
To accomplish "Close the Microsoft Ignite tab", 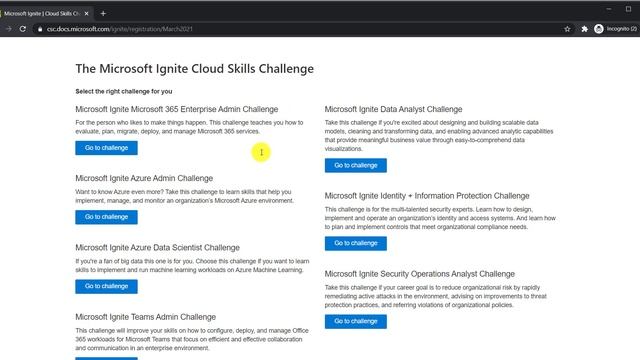I will [87, 13].
